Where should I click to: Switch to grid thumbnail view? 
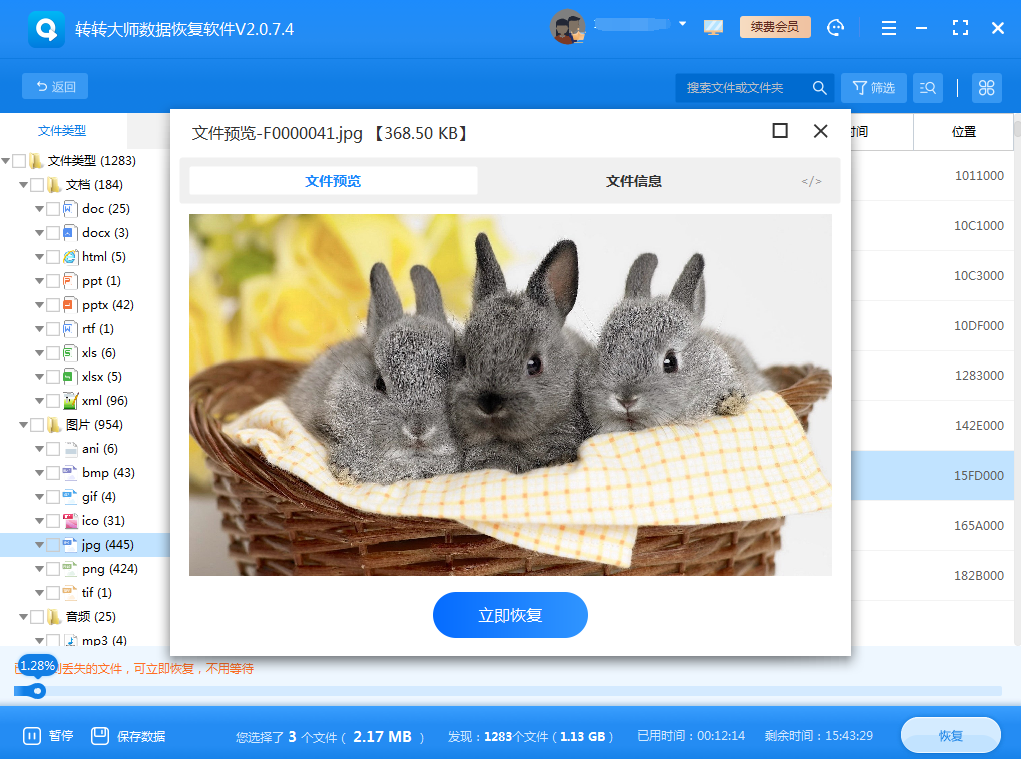pyautogui.click(x=987, y=88)
